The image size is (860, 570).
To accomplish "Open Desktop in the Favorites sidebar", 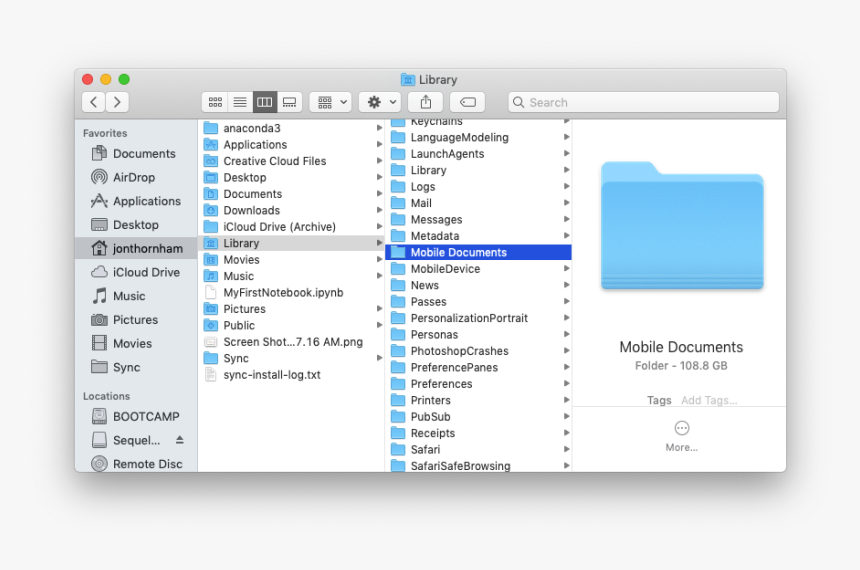I will pyautogui.click(x=135, y=224).
